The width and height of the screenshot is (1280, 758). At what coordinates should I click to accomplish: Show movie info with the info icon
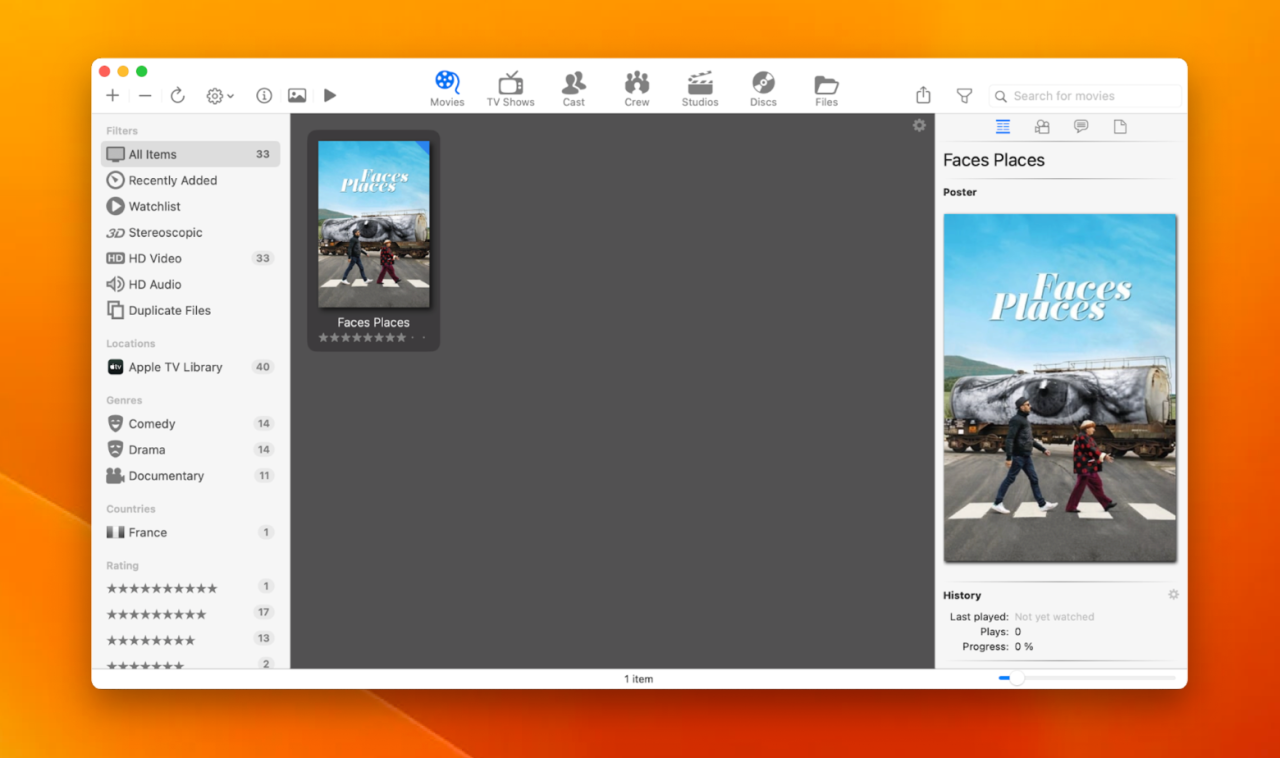point(264,96)
